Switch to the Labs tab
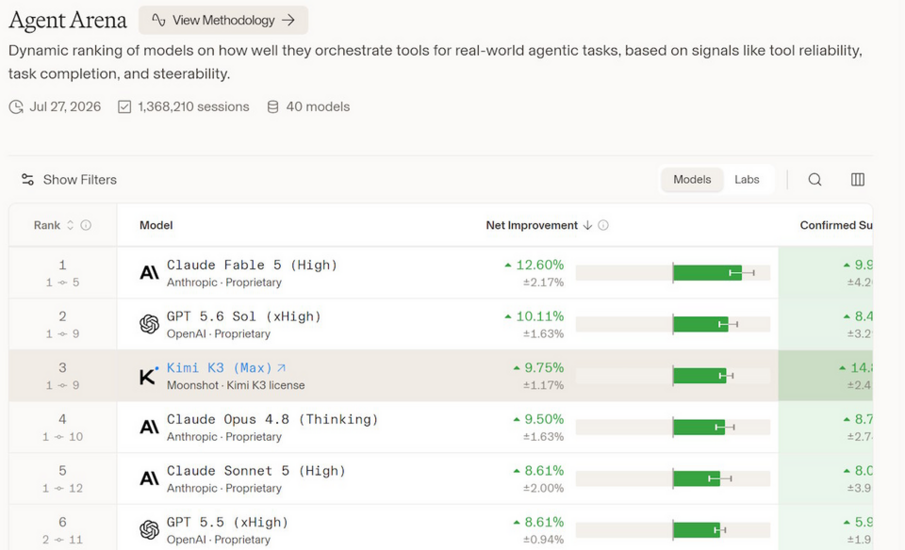The height and width of the screenshot is (550, 905). tap(746, 179)
